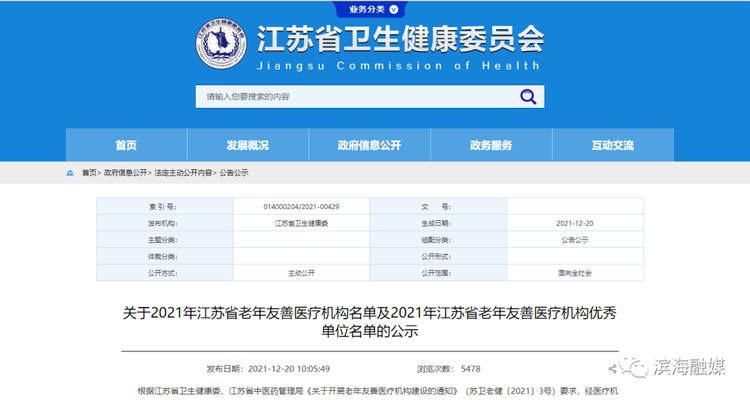Click the 法定主动公开内容 breadcrumb link

[x=183, y=173]
